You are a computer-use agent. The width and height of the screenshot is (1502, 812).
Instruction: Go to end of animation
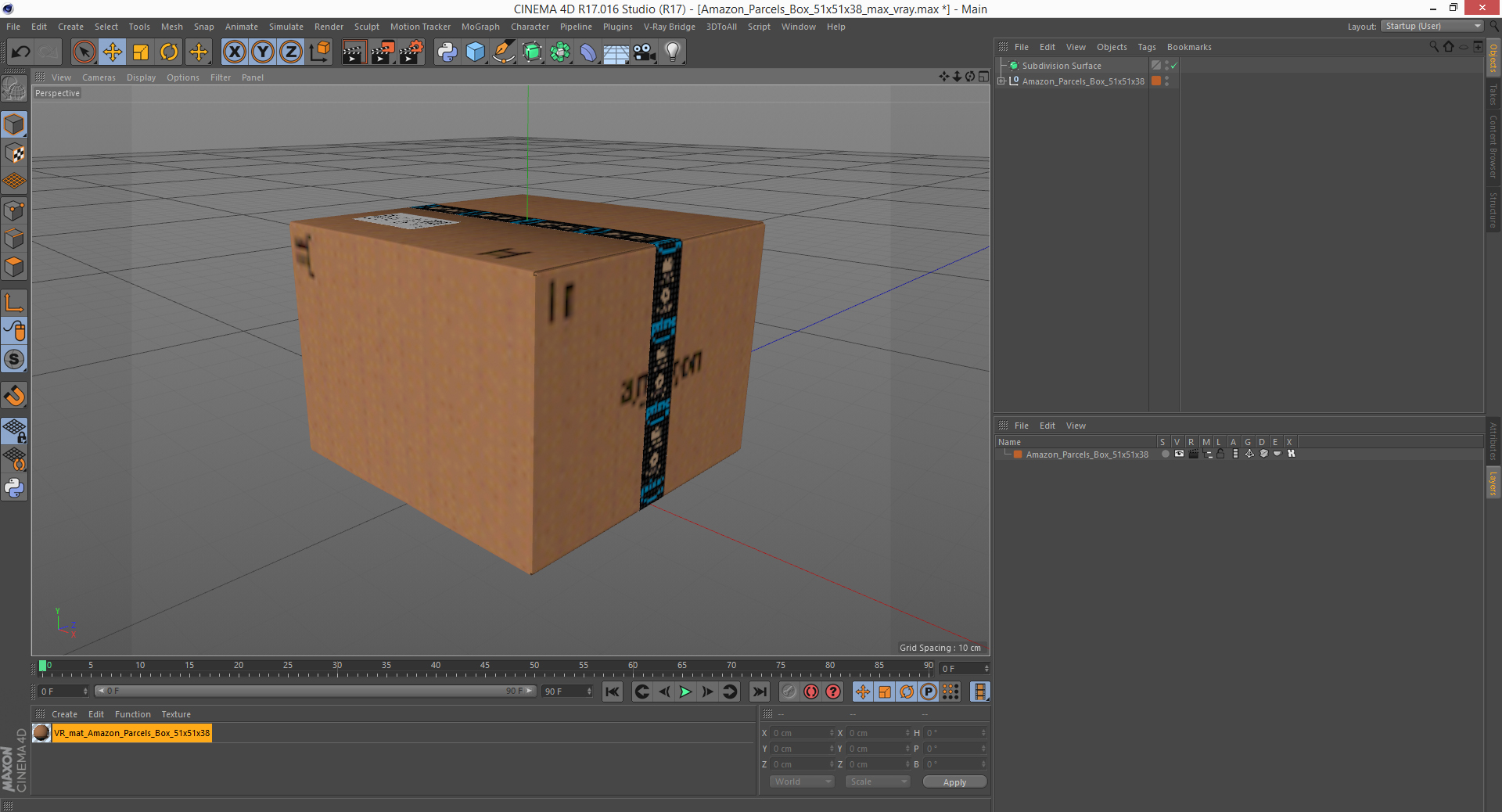coord(760,692)
